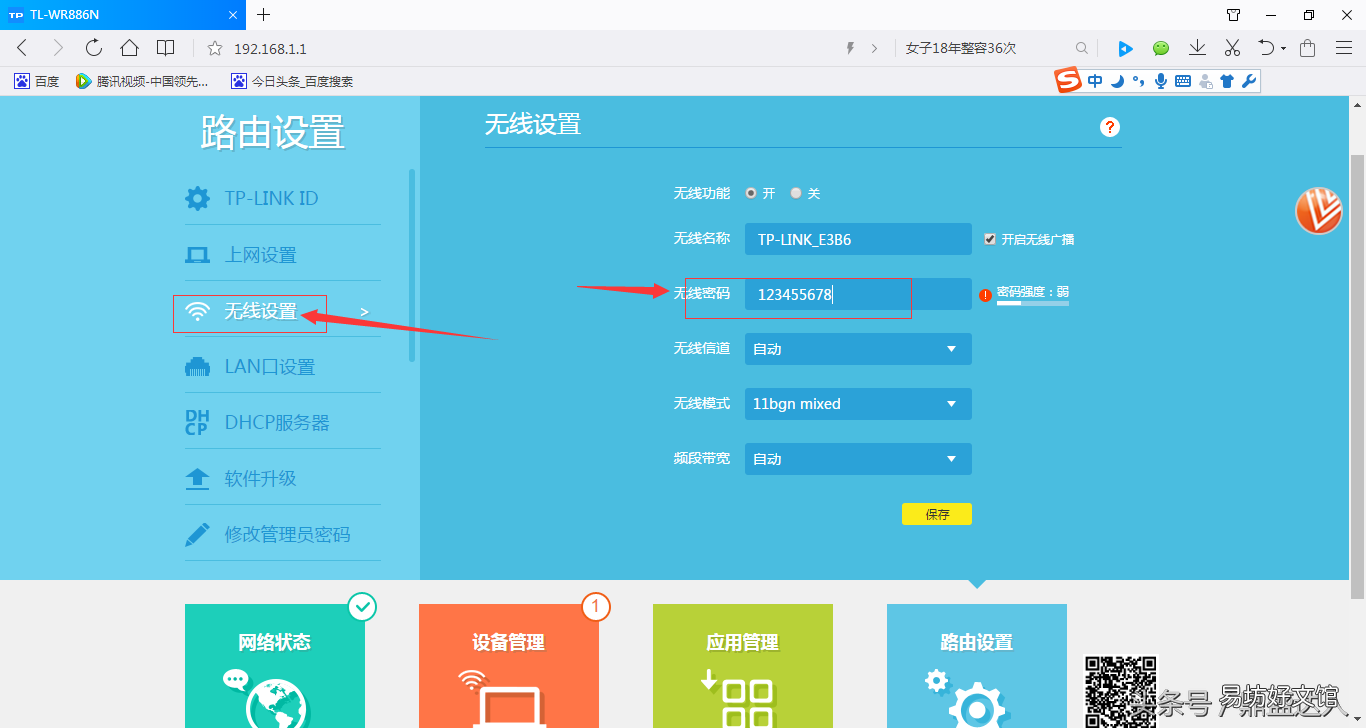1366x728 pixels.
Task: Expand the 无线信道 dropdown
Action: point(858,349)
